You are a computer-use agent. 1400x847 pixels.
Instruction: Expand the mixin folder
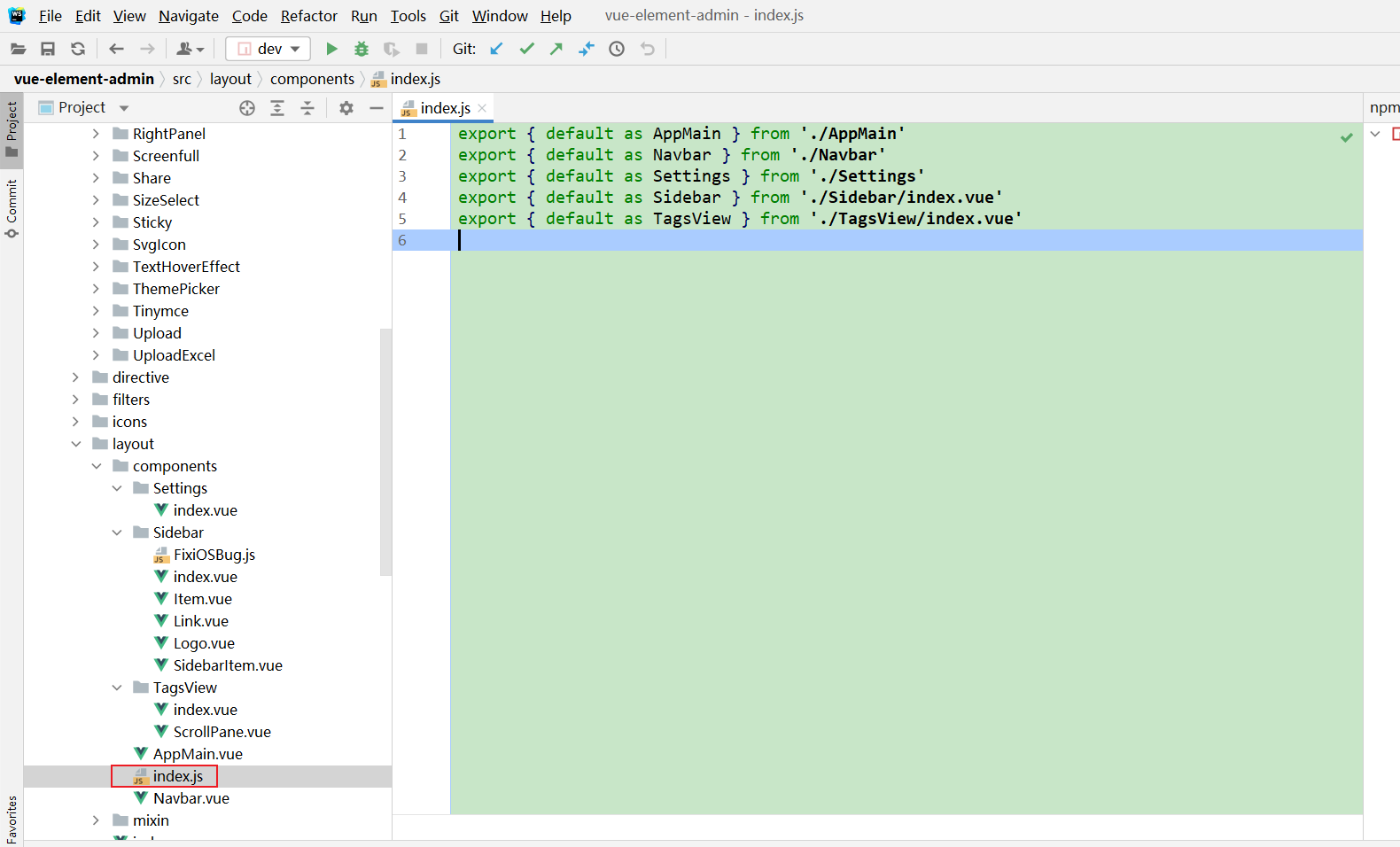tap(96, 820)
